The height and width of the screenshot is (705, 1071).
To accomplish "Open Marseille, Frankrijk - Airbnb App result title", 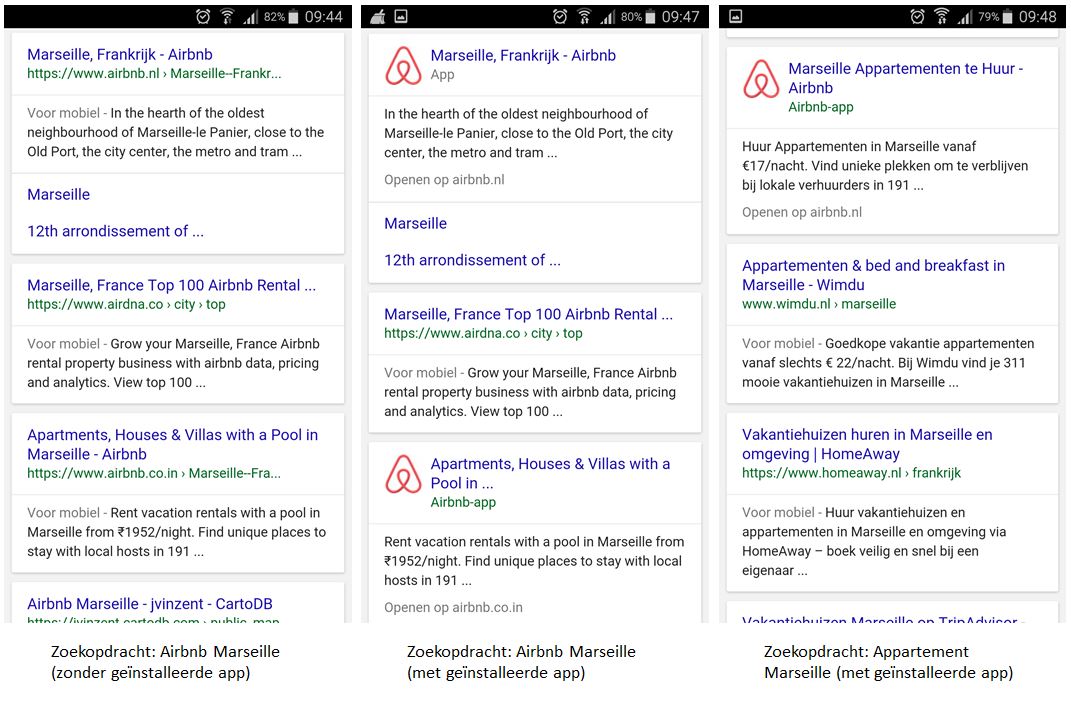I will (x=523, y=55).
